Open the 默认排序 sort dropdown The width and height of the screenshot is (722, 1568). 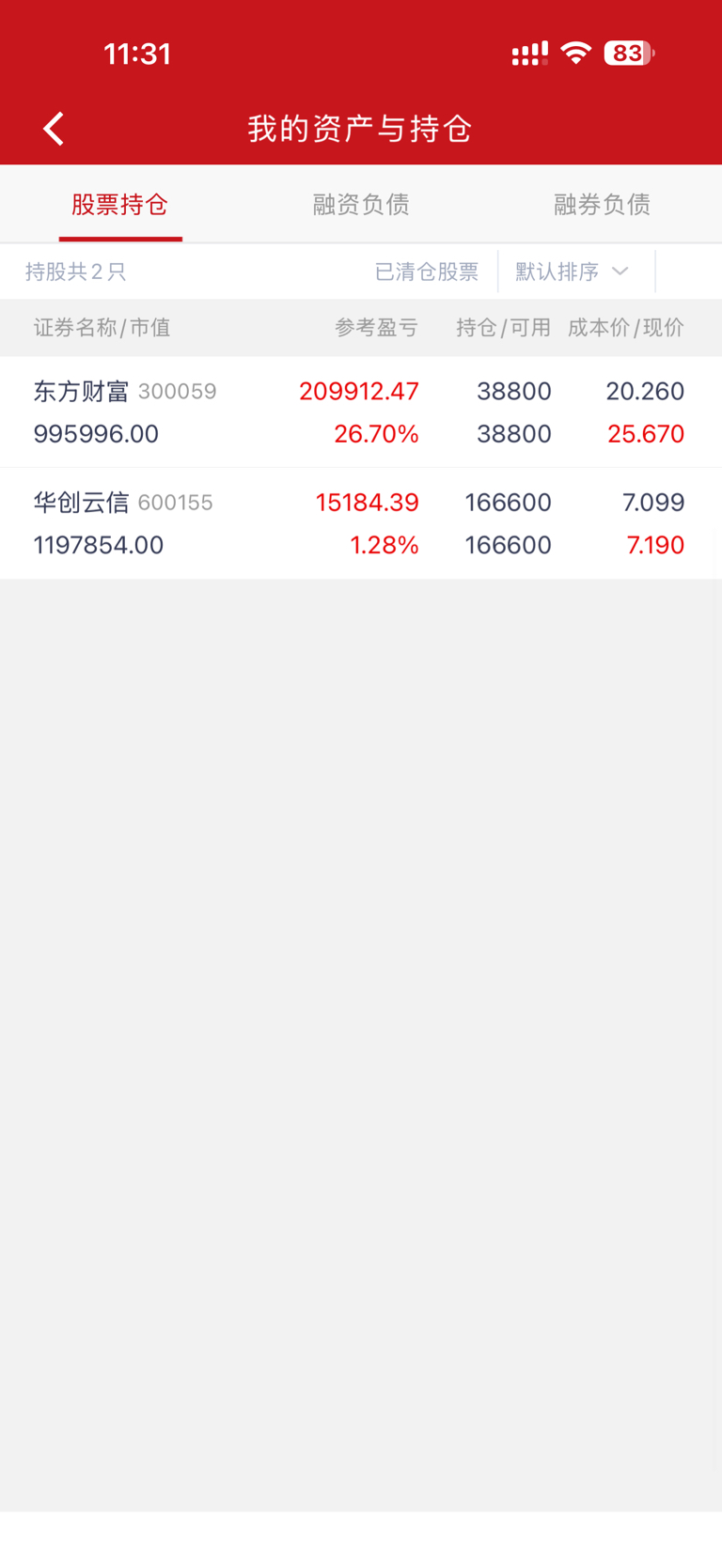[572, 272]
